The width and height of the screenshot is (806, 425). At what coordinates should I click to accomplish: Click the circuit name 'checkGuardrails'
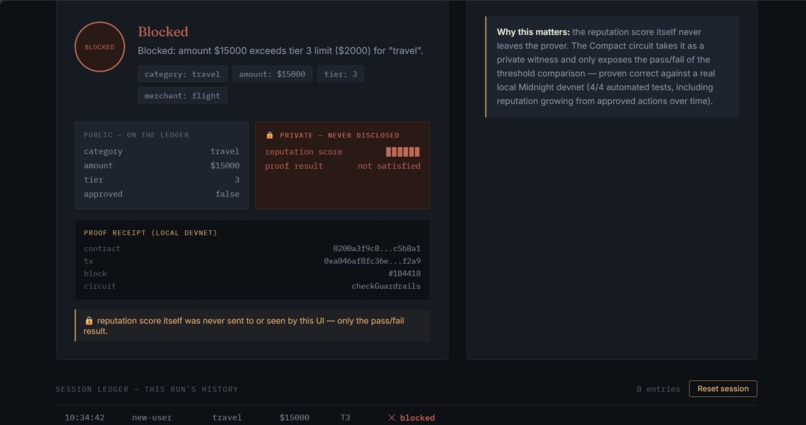pyautogui.click(x=386, y=286)
